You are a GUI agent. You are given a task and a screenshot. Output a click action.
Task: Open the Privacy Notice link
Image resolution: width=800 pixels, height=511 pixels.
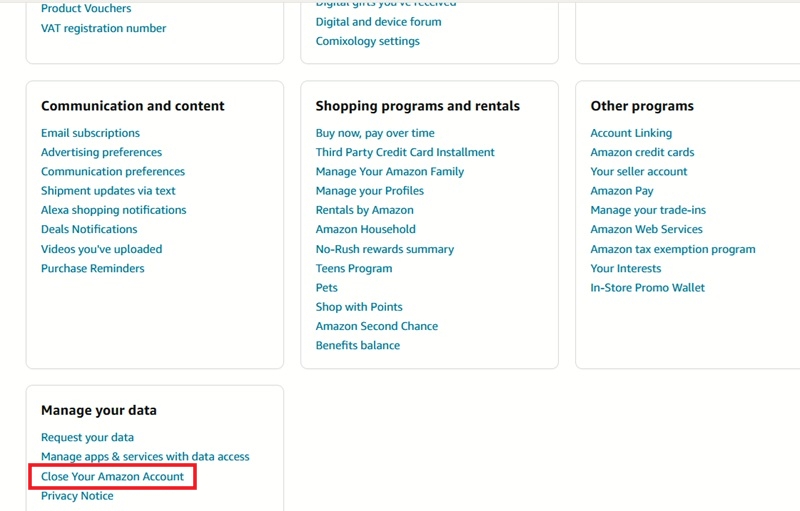[77, 496]
